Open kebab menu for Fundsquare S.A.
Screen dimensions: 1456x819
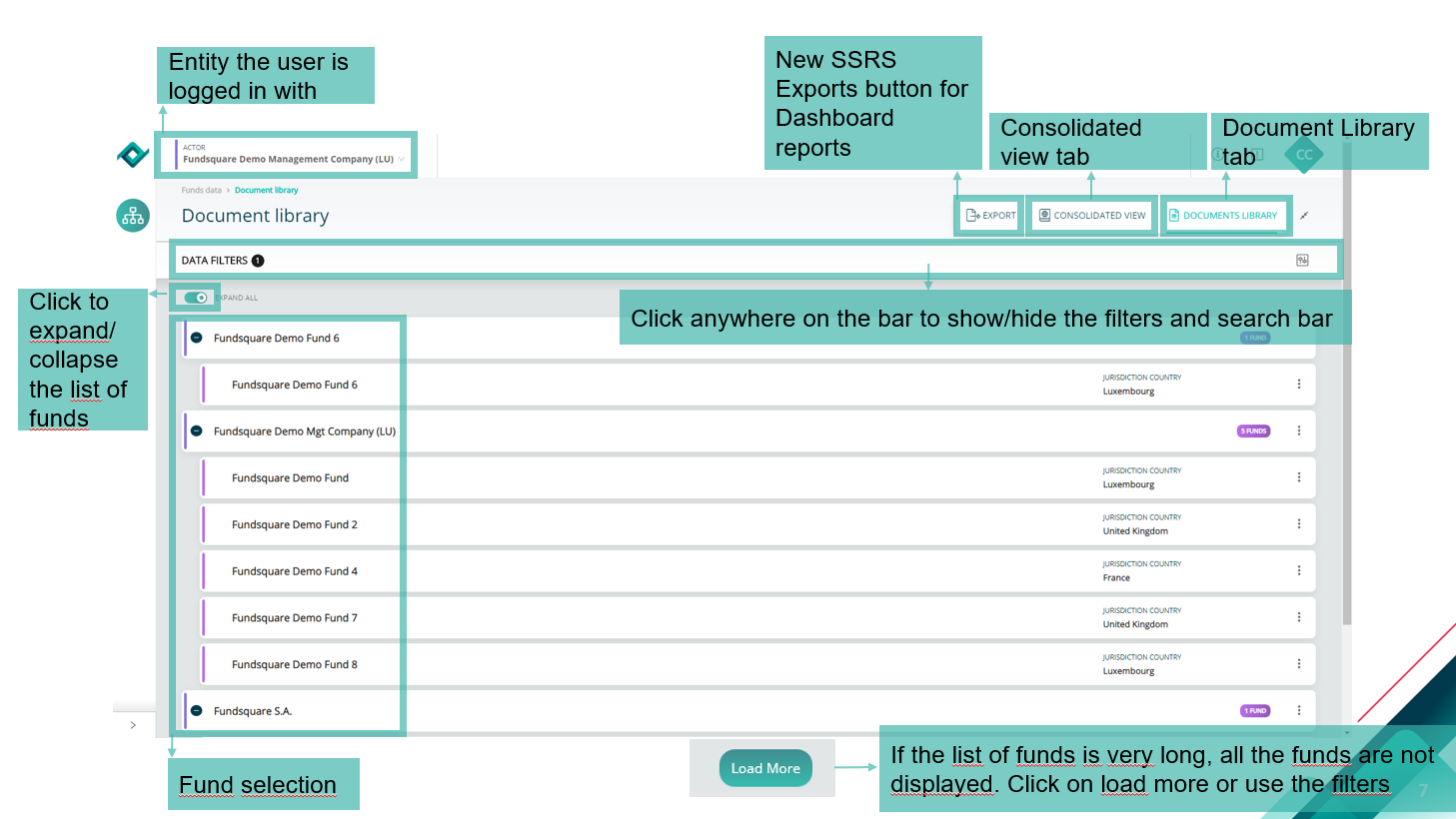click(x=1299, y=711)
